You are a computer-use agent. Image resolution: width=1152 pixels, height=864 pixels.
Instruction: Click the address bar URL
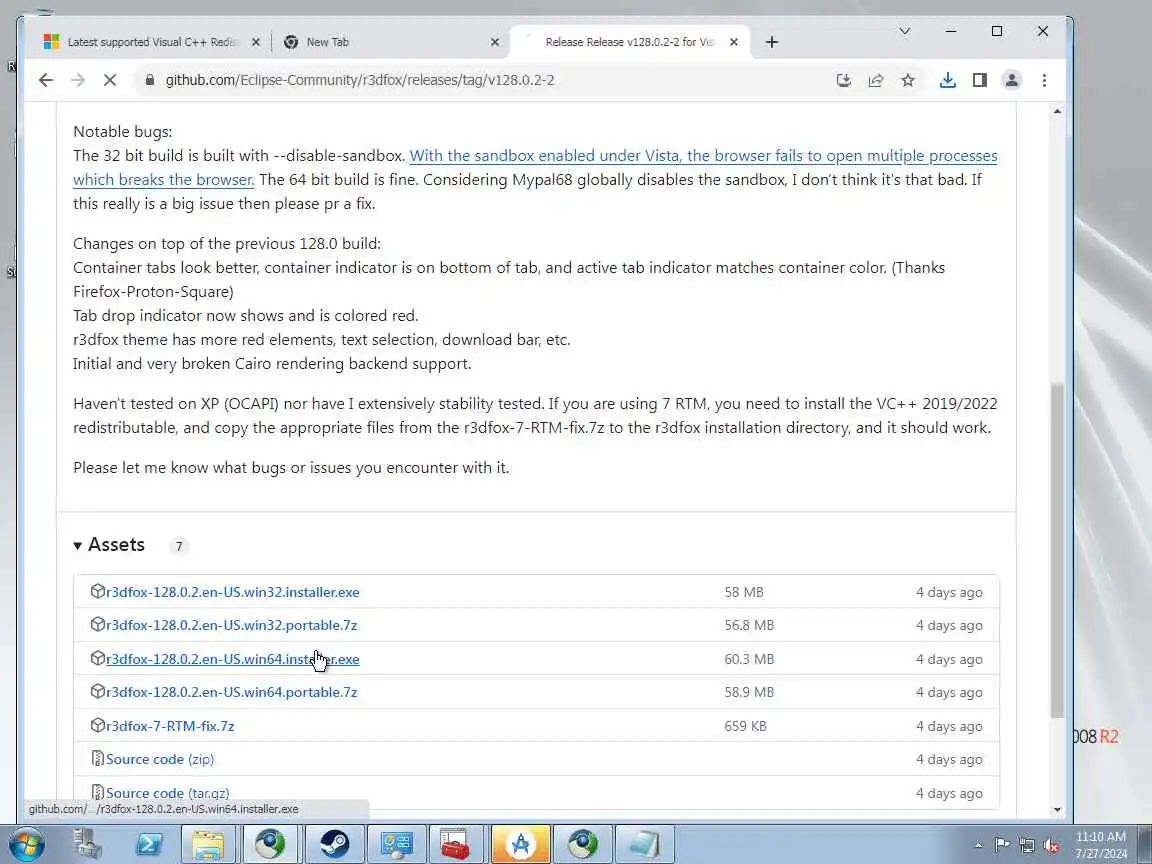tap(359, 80)
